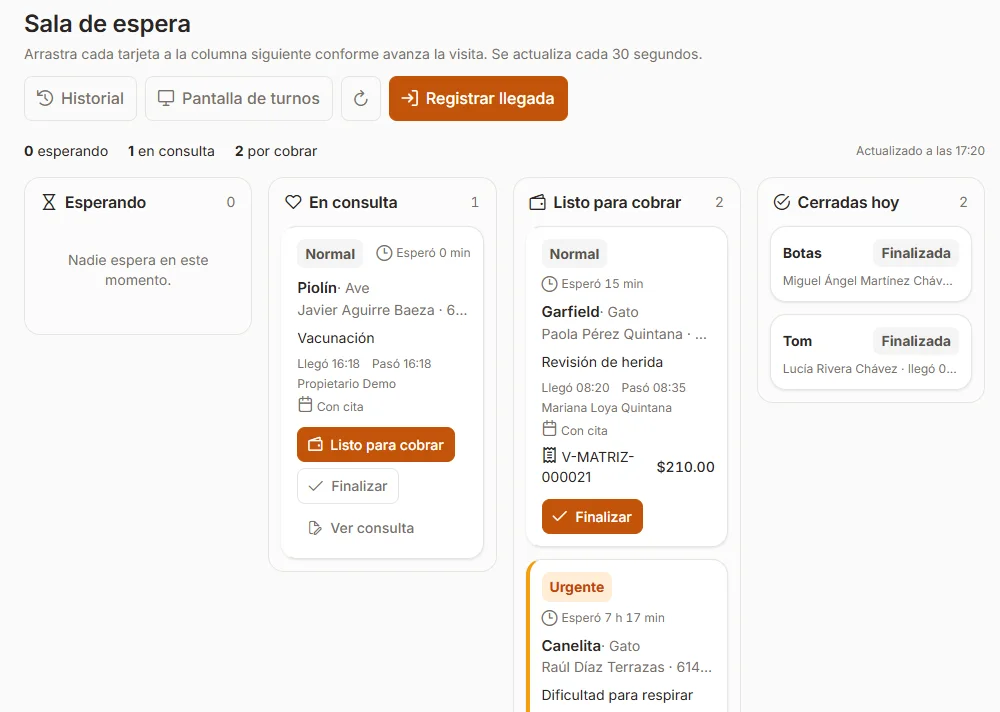Select the Canelita patient name
This screenshot has width=1000, height=712.
coord(571,646)
